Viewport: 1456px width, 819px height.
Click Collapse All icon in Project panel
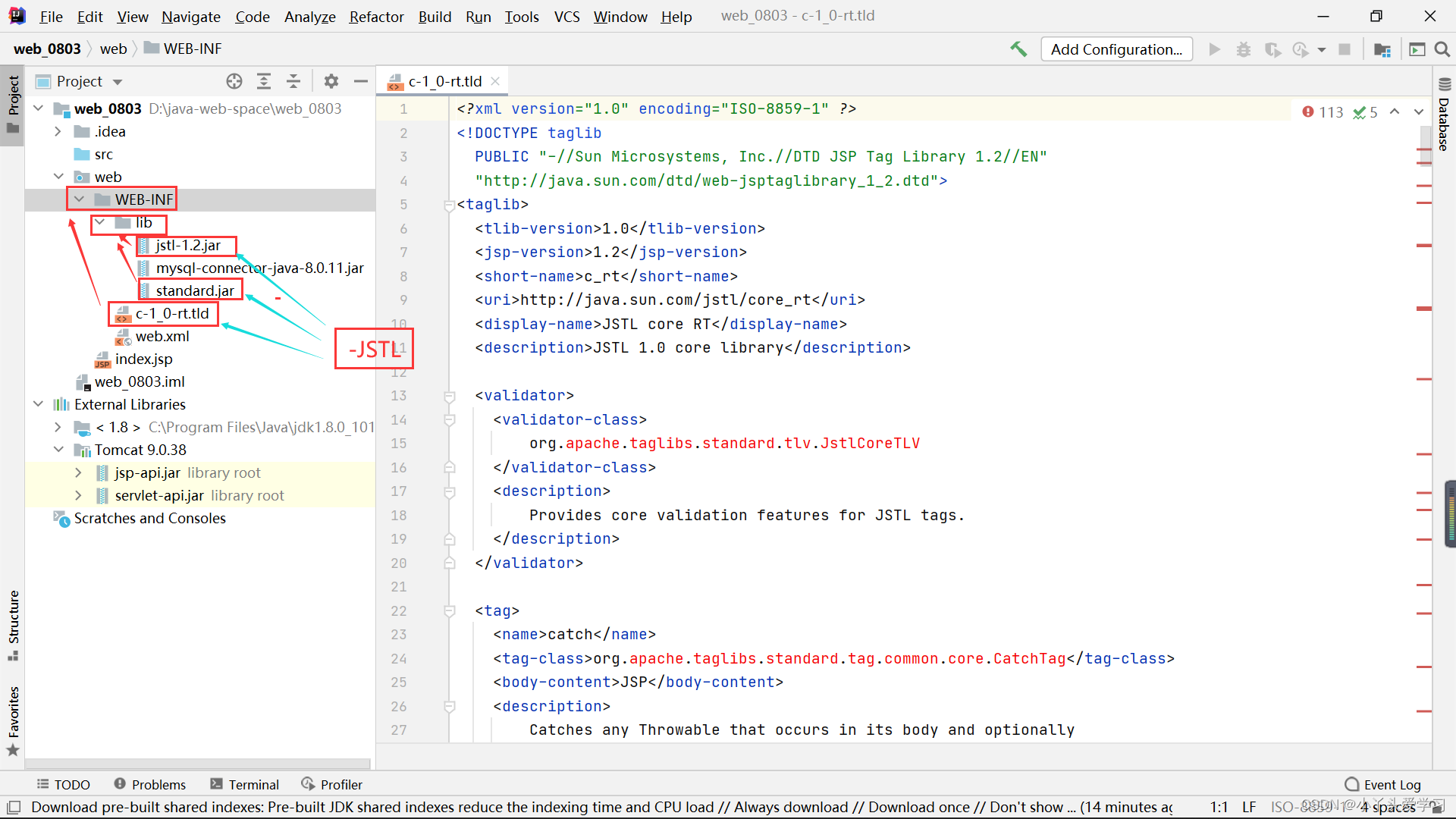pos(293,81)
